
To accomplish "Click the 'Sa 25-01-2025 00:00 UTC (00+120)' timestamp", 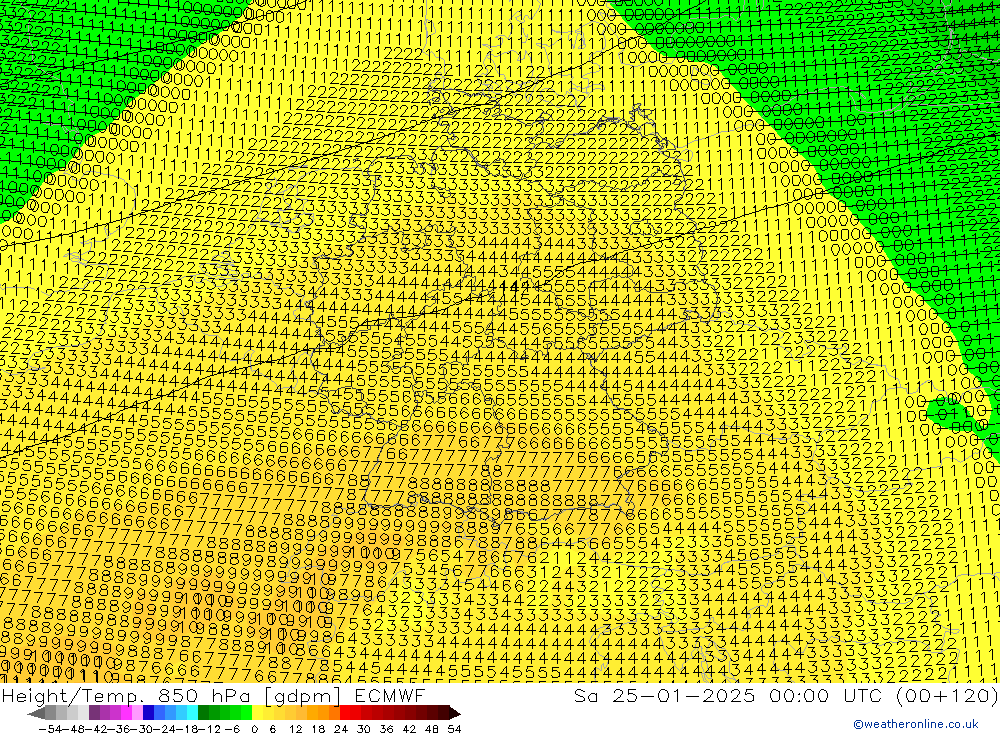I will pos(786,695).
